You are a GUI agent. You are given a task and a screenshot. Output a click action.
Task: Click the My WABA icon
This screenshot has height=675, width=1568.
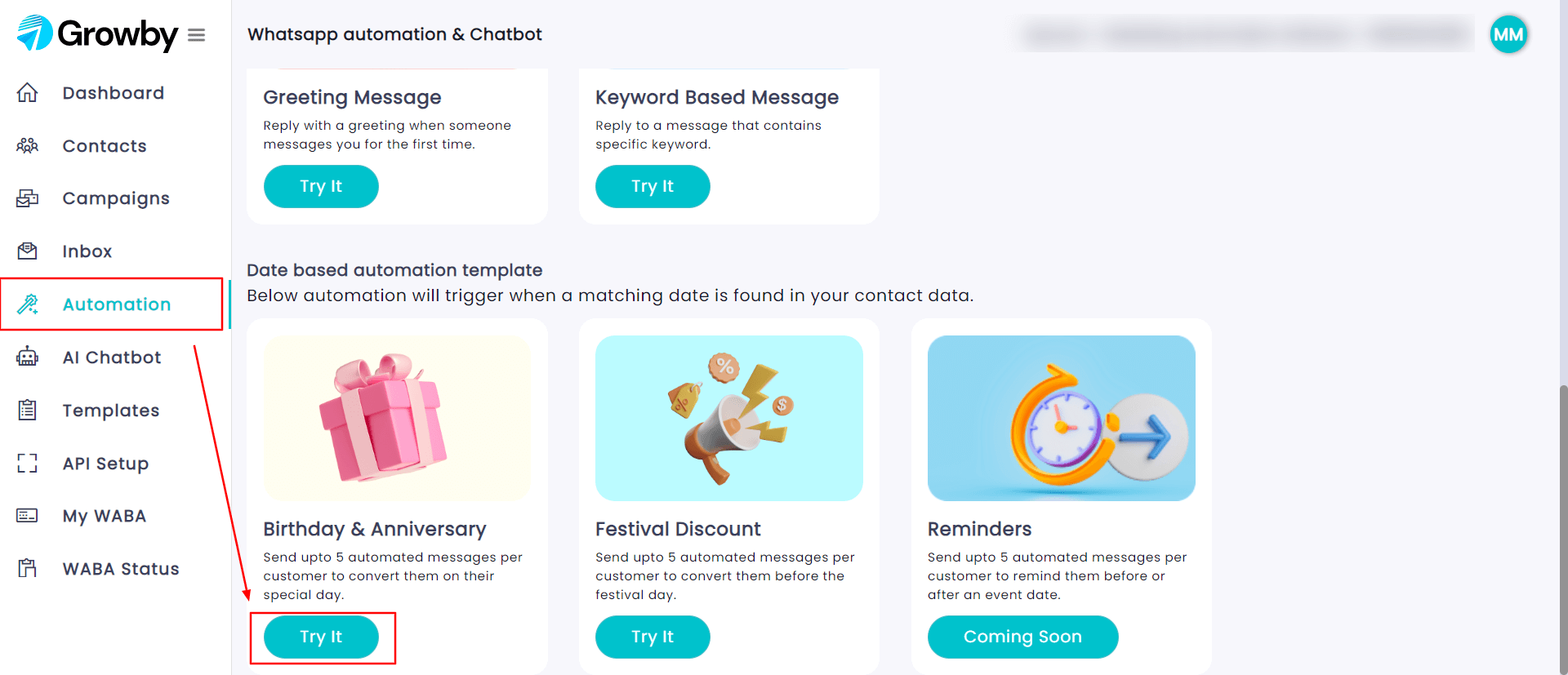click(27, 516)
